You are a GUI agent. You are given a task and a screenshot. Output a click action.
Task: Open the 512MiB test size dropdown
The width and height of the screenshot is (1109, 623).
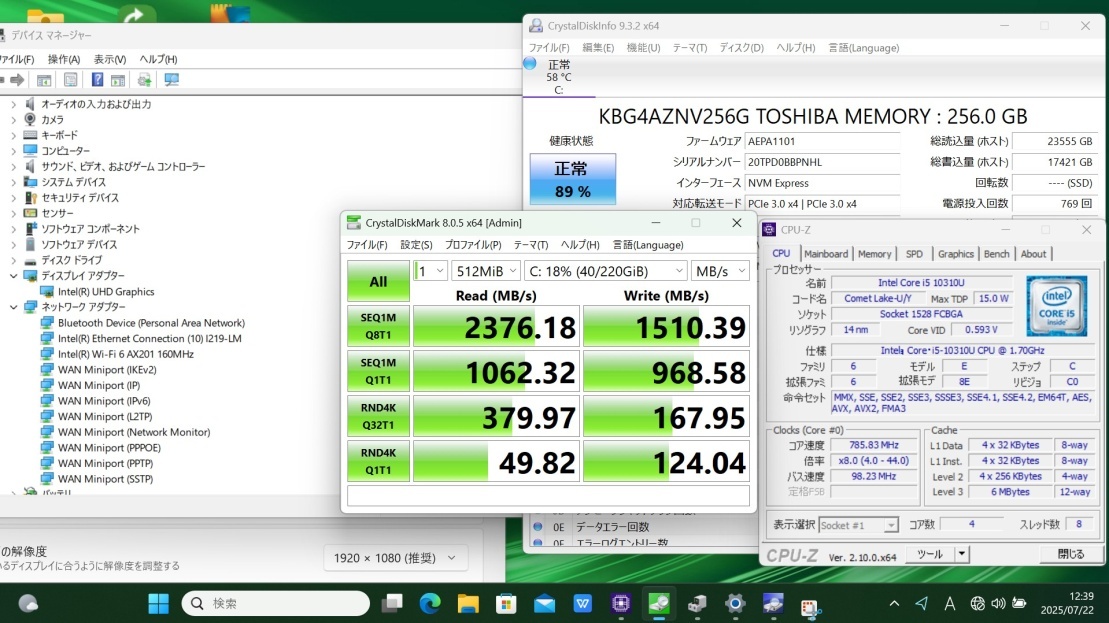[x=485, y=271]
